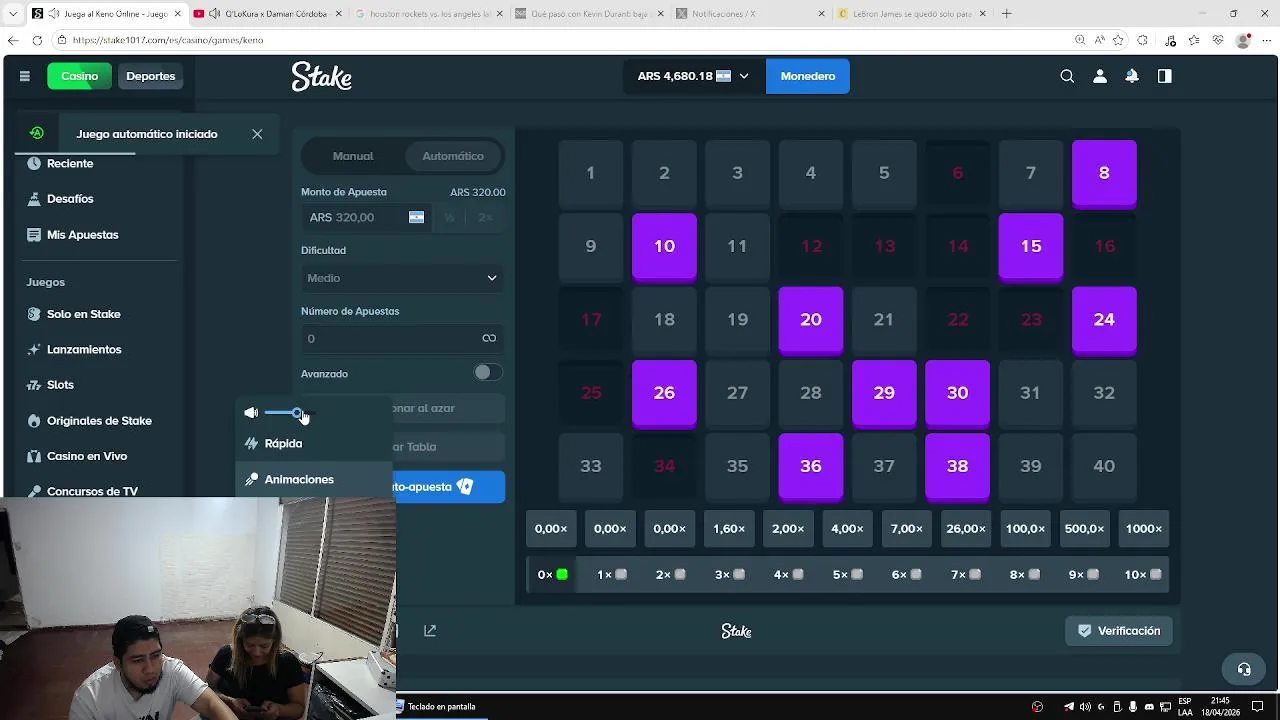
Task: Open the user profile icon
Action: point(1100,76)
